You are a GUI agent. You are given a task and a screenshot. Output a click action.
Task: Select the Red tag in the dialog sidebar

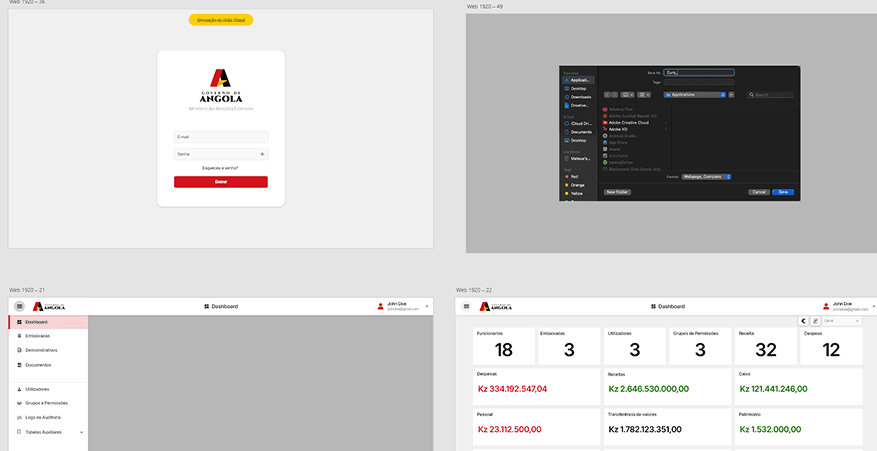click(x=574, y=176)
